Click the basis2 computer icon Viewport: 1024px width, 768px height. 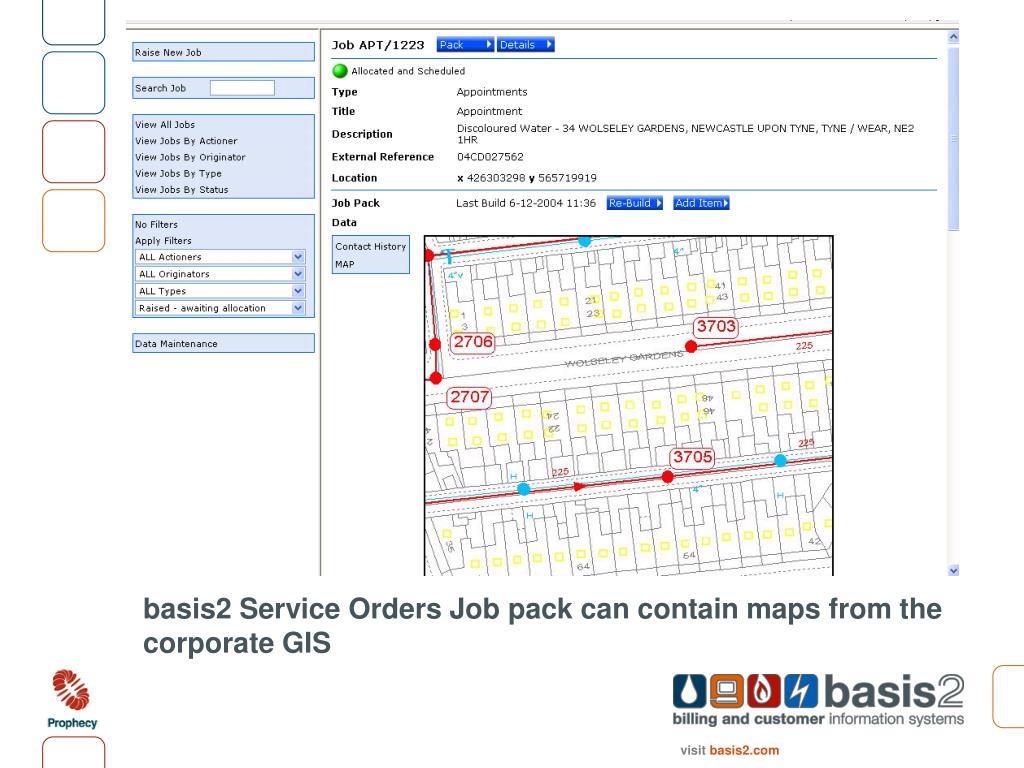(727, 691)
